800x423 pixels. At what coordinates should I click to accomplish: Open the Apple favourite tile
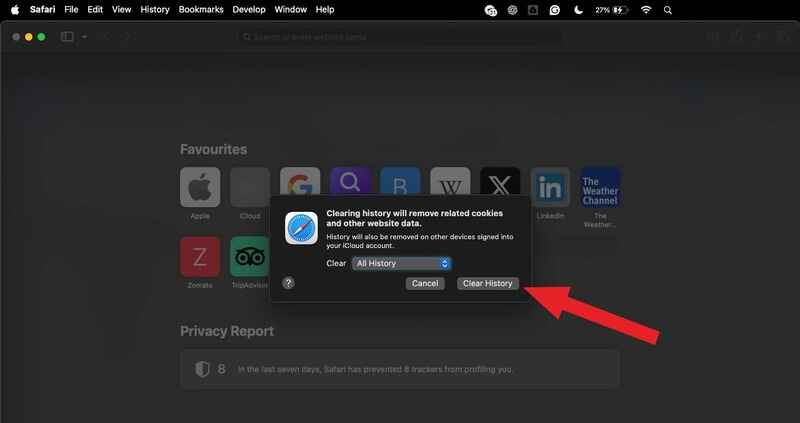pos(200,187)
